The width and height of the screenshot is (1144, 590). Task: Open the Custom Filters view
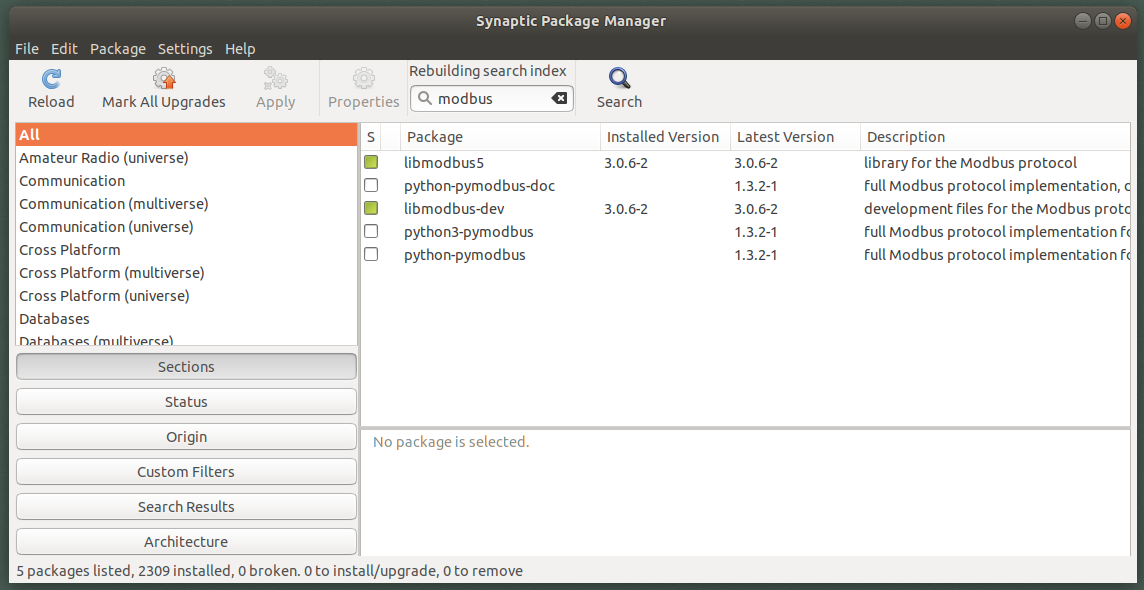click(186, 472)
